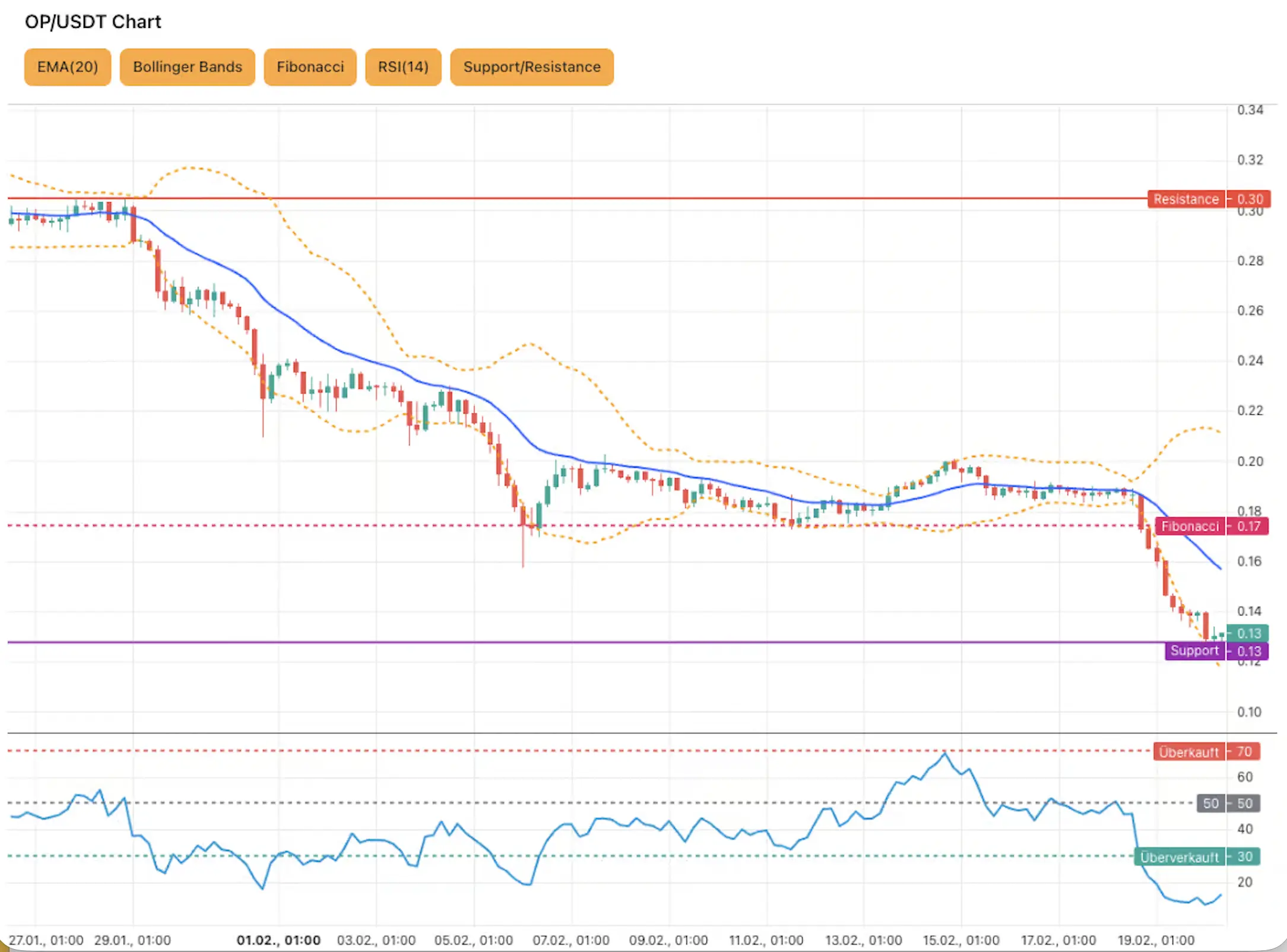Click the OP/USDT Chart title
1287x952 pixels.
point(93,21)
